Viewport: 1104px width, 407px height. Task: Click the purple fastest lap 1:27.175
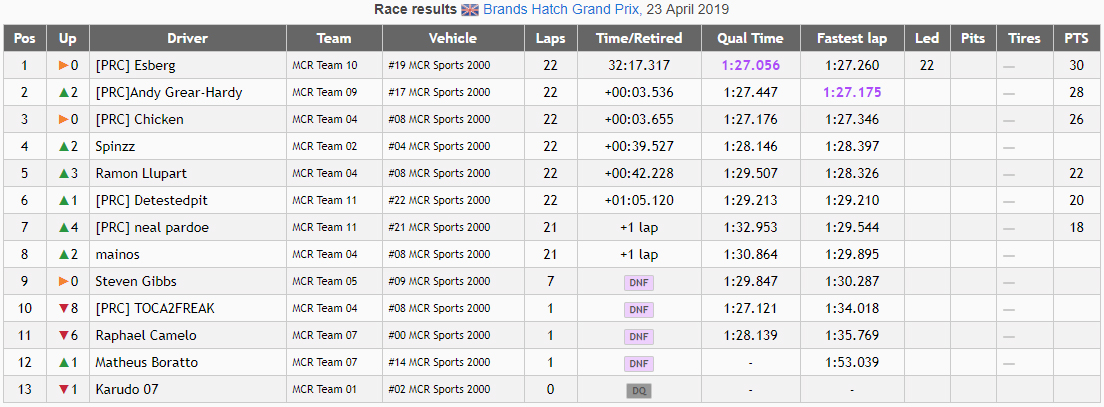pyautogui.click(x=852, y=92)
